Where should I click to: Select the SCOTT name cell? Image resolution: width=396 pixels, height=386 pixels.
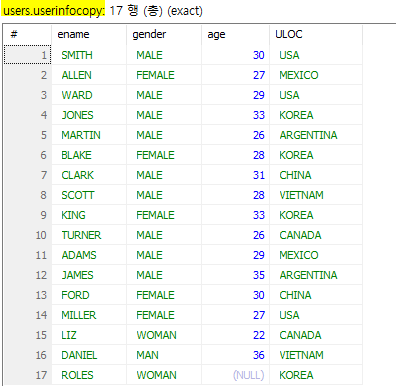(89, 195)
